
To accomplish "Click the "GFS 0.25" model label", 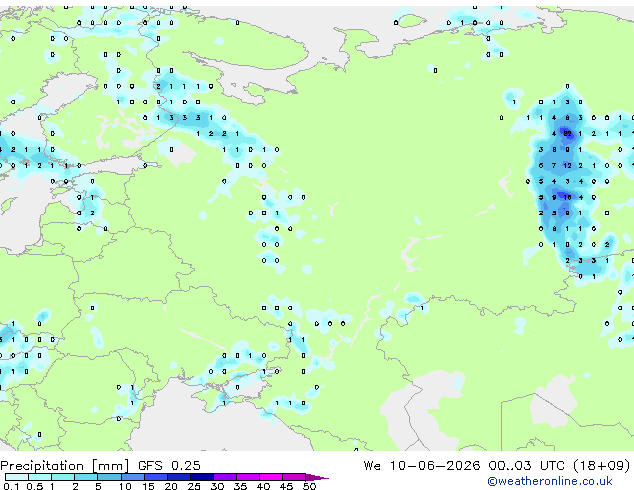I will (x=169, y=466).
